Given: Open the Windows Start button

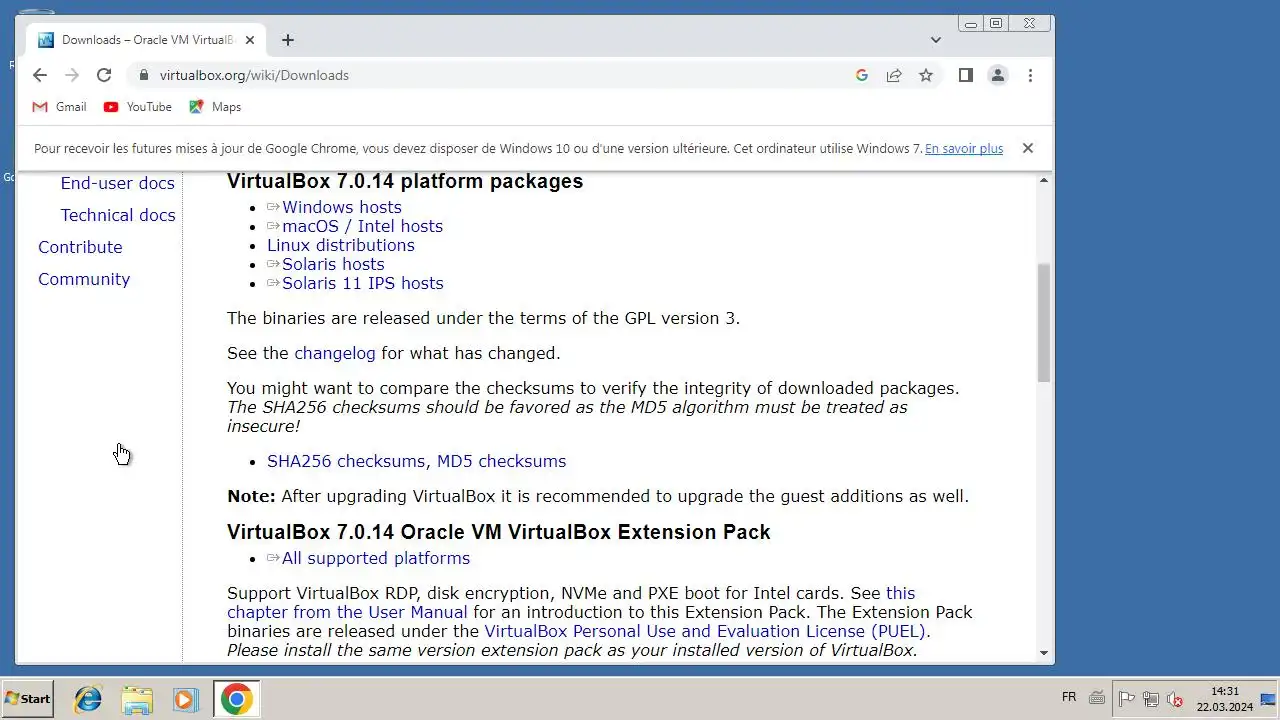Looking at the screenshot, I should [x=27, y=699].
